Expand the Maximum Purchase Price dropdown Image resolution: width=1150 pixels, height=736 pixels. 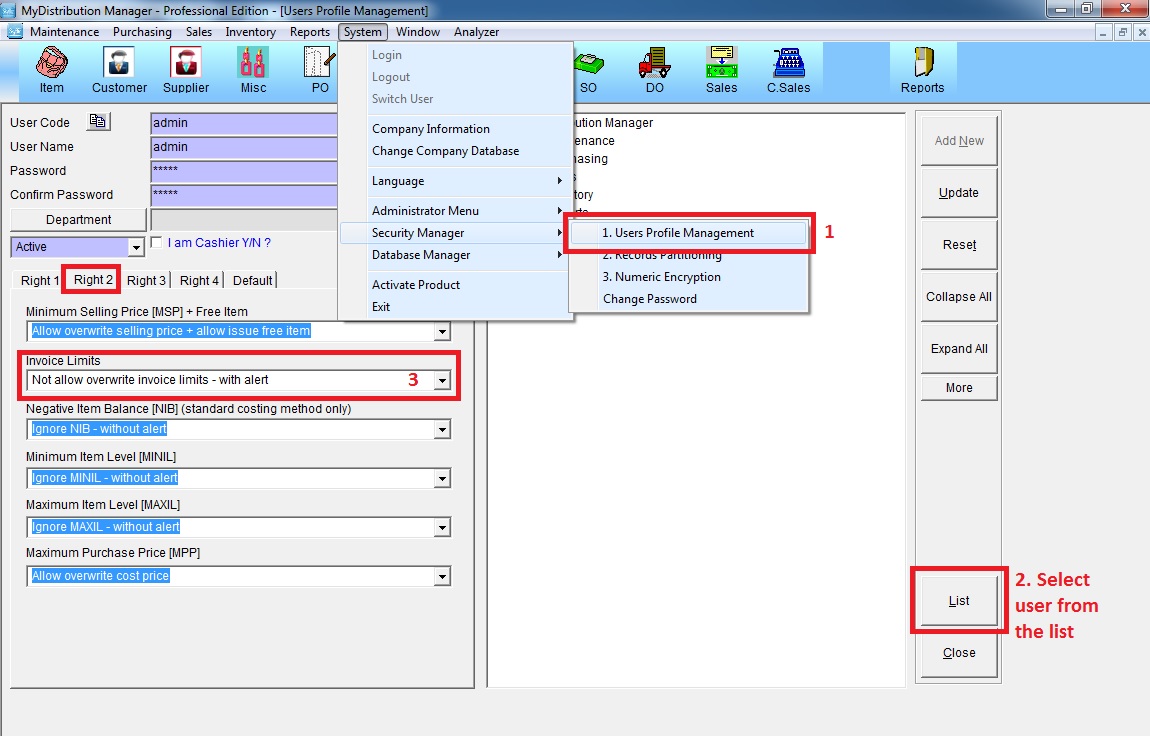click(441, 576)
